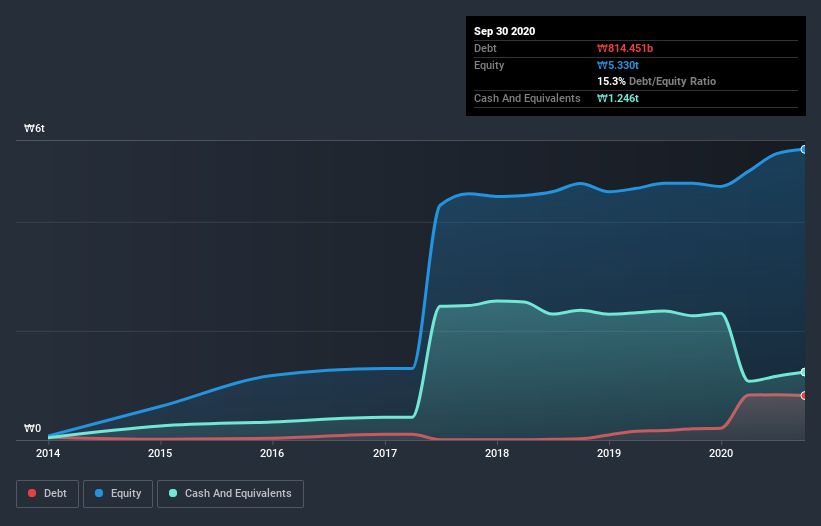Click the blue Equity end-point marker
821x526 pixels.
[804, 149]
